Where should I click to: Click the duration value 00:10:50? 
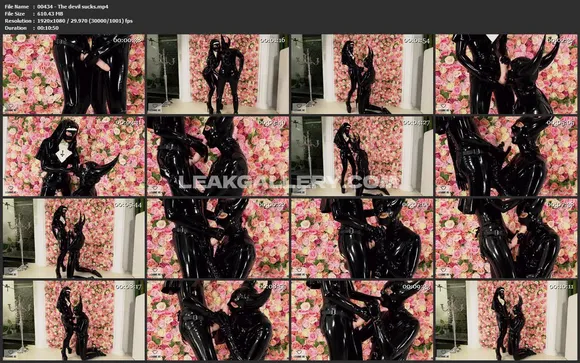click(x=48, y=28)
